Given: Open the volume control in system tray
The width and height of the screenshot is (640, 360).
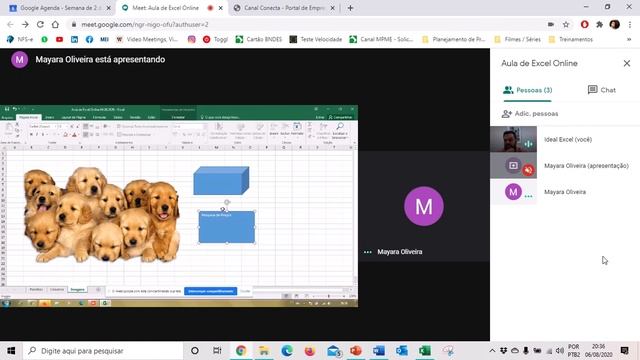Looking at the screenshot, I should point(560,351).
